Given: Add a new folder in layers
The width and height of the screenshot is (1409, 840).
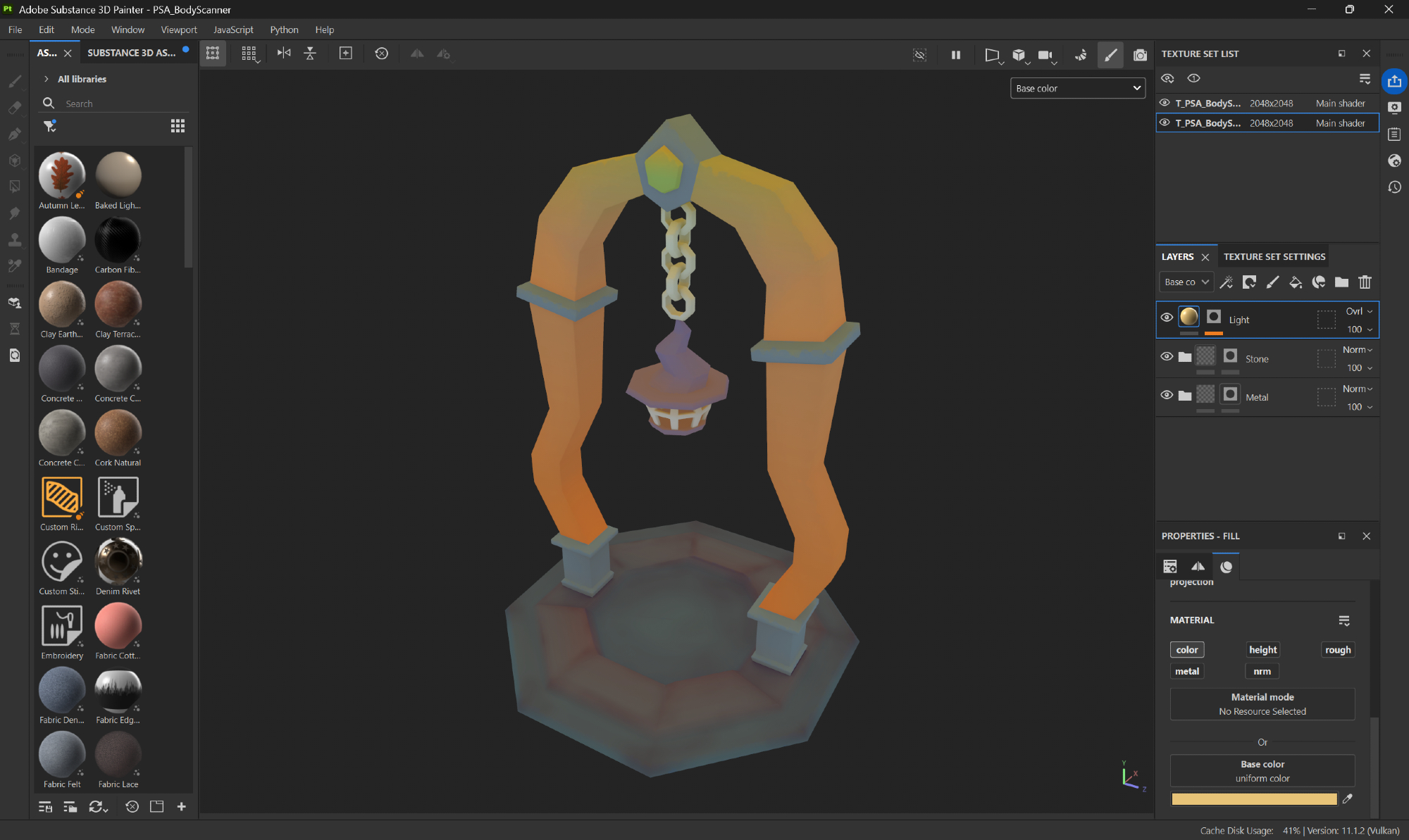Looking at the screenshot, I should pyautogui.click(x=1341, y=282).
